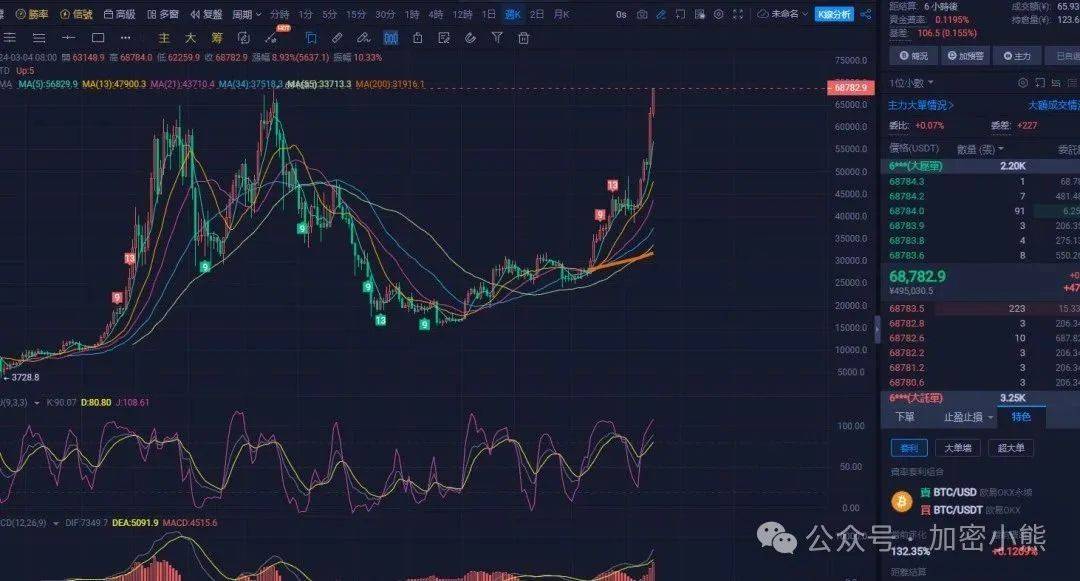This screenshot has height=581, width=1080.
Task: Select the 大單牆 filter
Action: tap(957, 448)
